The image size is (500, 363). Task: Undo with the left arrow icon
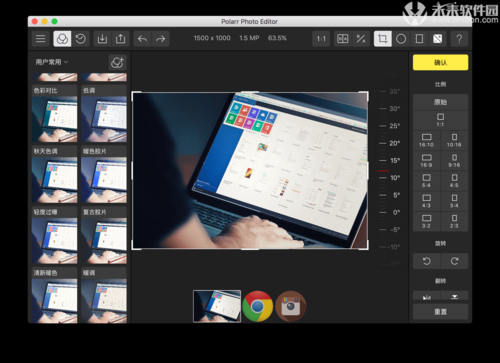pyautogui.click(x=142, y=39)
